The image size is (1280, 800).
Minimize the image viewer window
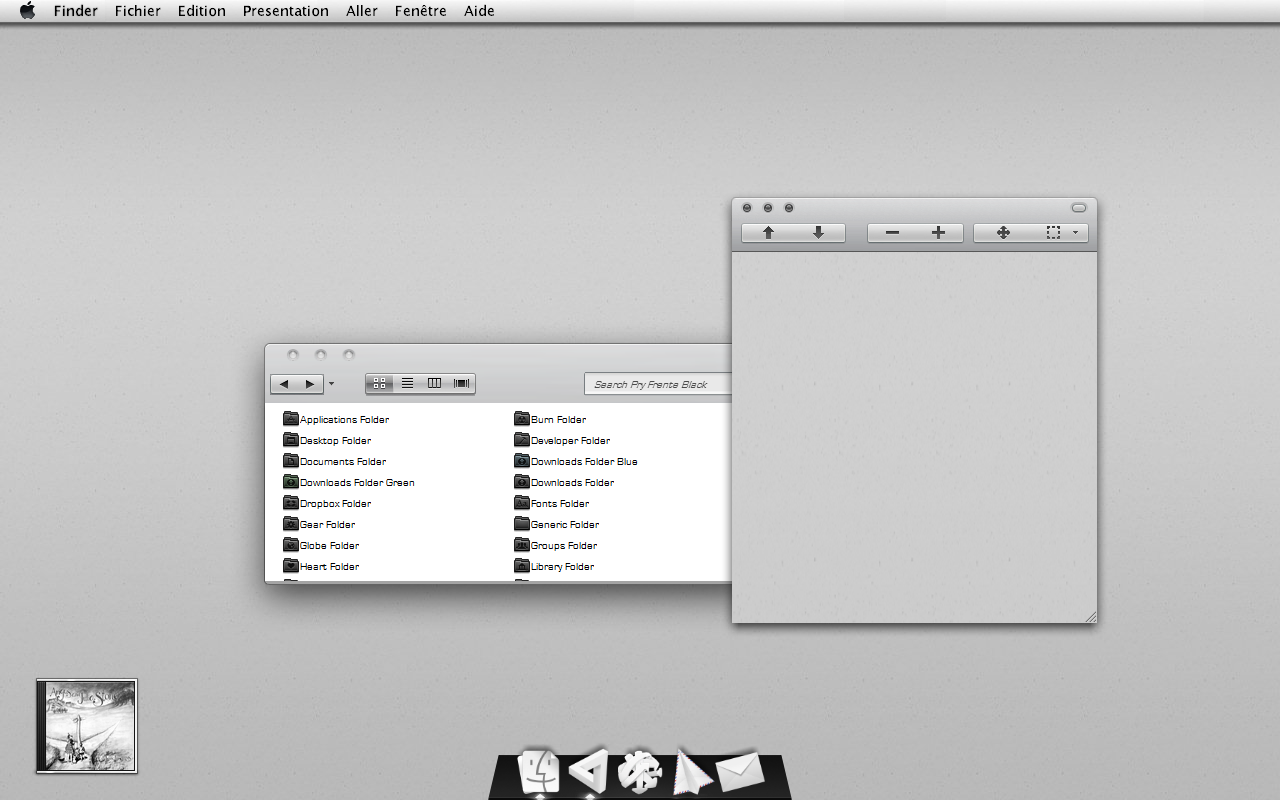coord(768,208)
